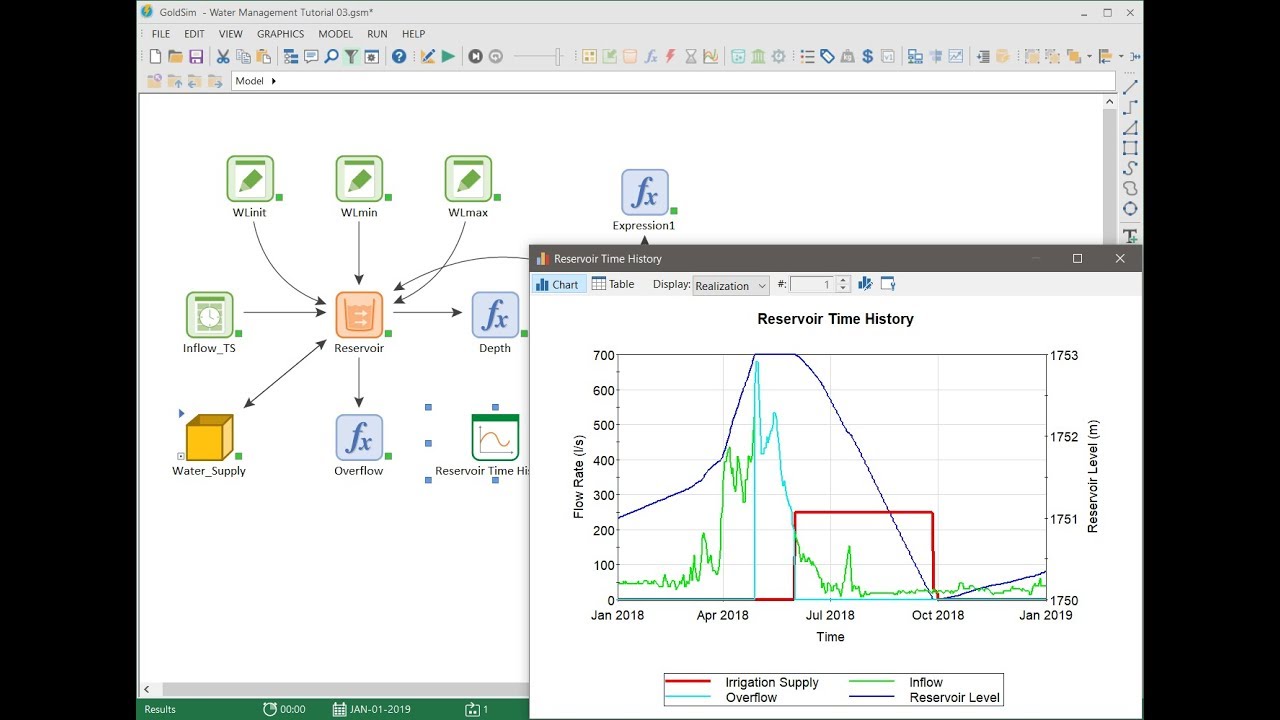Toggle the funnel filter icon
The width and height of the screenshot is (1280, 720).
click(x=351, y=57)
